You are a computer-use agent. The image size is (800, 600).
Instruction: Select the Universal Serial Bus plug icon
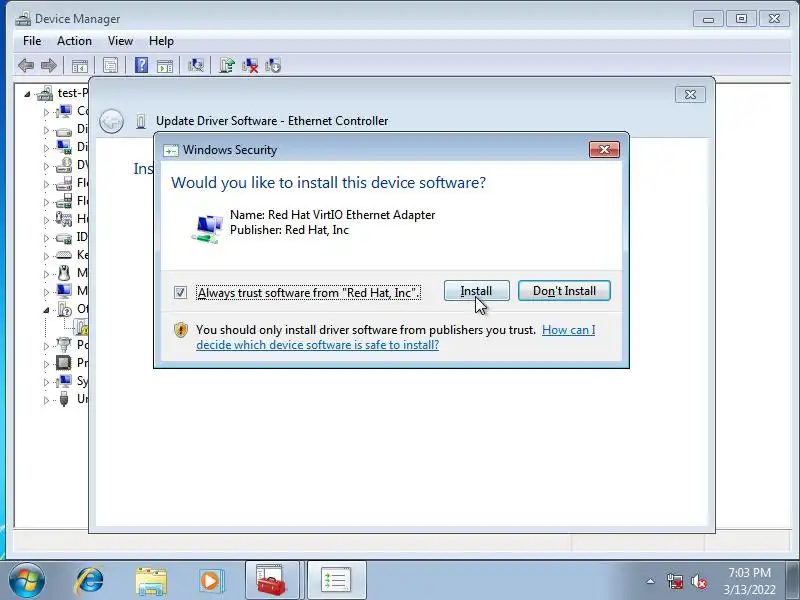coord(64,399)
